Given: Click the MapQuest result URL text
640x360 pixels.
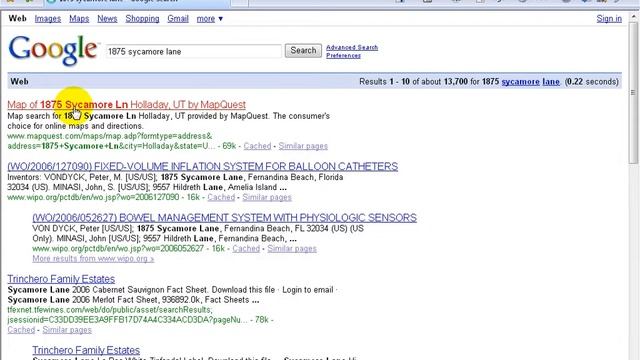Looking at the screenshot, I should [111, 141].
